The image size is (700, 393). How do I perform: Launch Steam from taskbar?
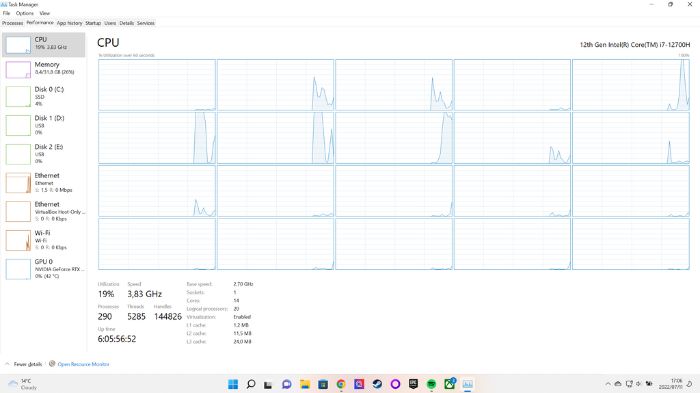pyautogui.click(x=377, y=384)
